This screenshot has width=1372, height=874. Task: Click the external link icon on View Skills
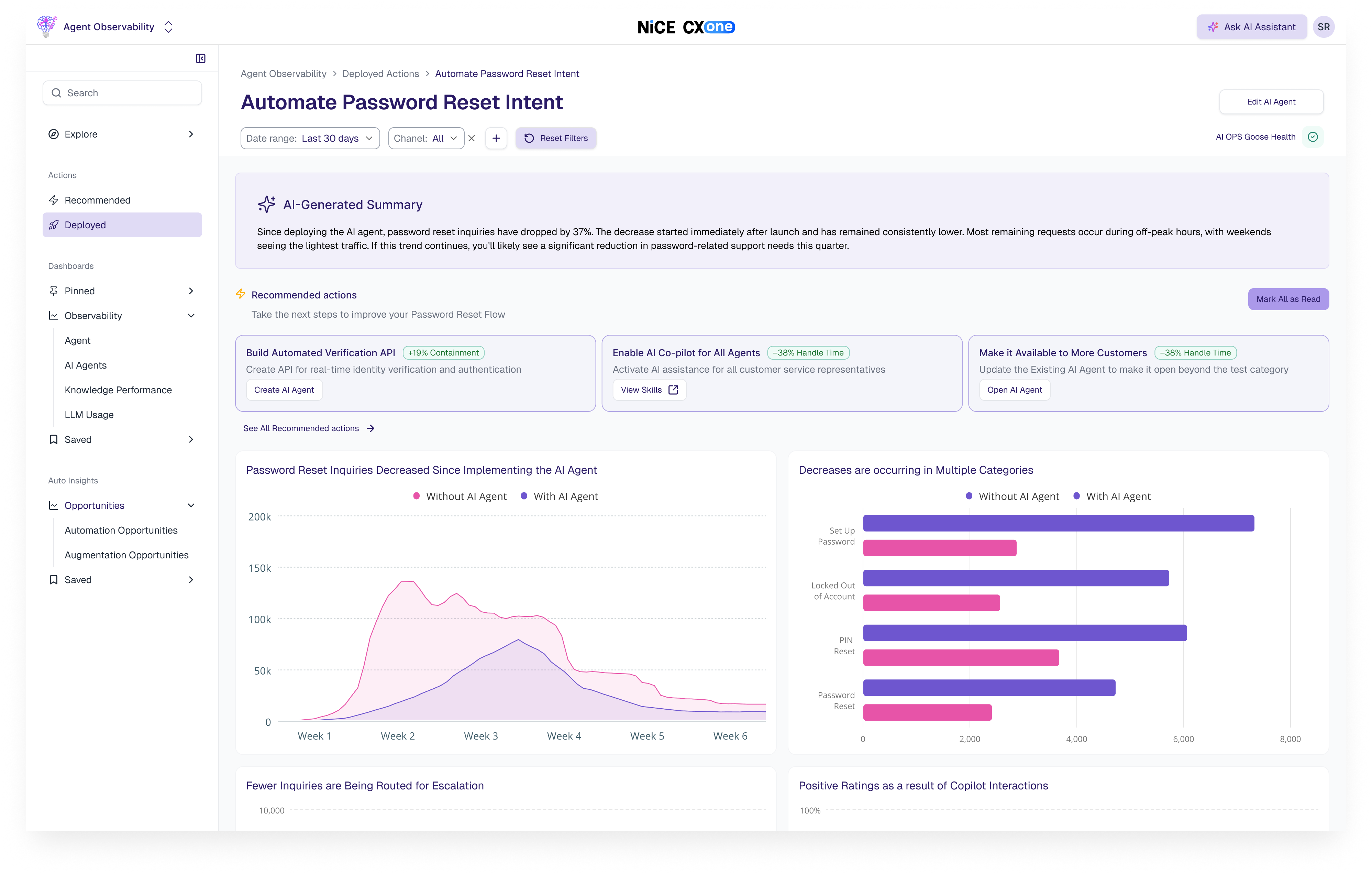(673, 390)
